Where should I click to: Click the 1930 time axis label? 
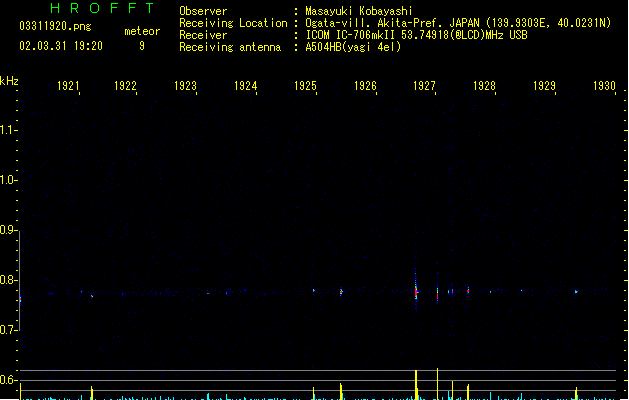pos(604,86)
